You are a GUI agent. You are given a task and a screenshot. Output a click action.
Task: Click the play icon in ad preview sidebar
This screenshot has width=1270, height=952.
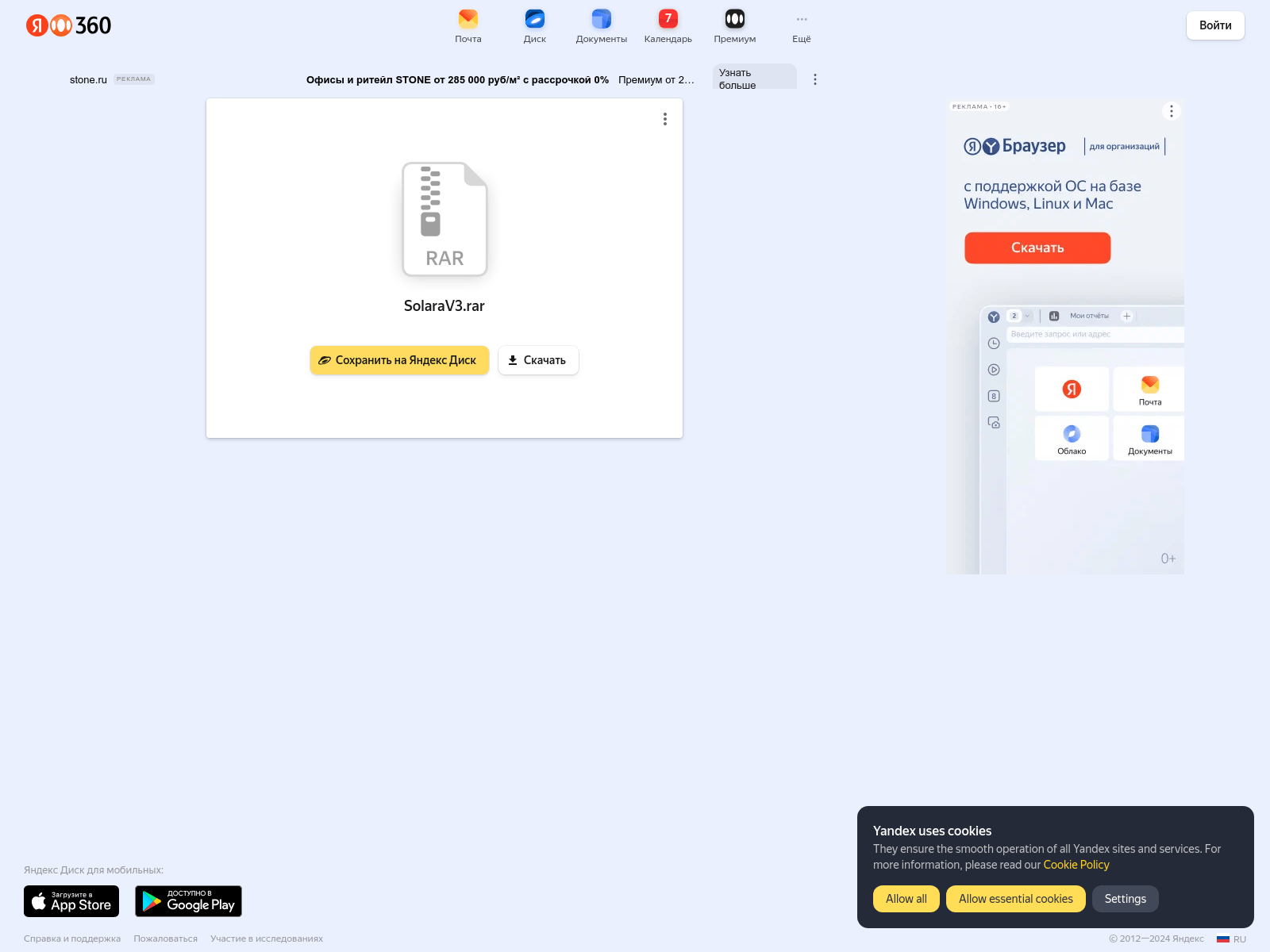pos(994,370)
